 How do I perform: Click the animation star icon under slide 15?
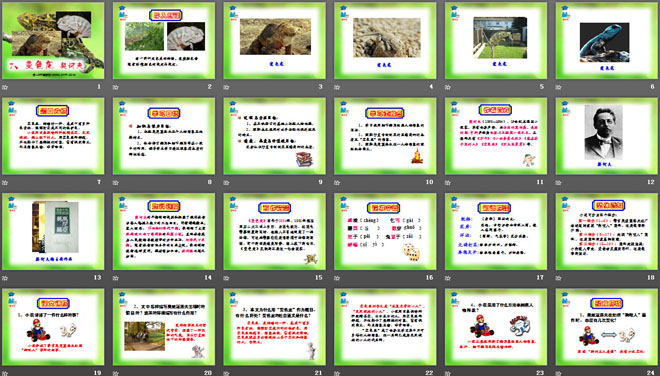click(226, 278)
